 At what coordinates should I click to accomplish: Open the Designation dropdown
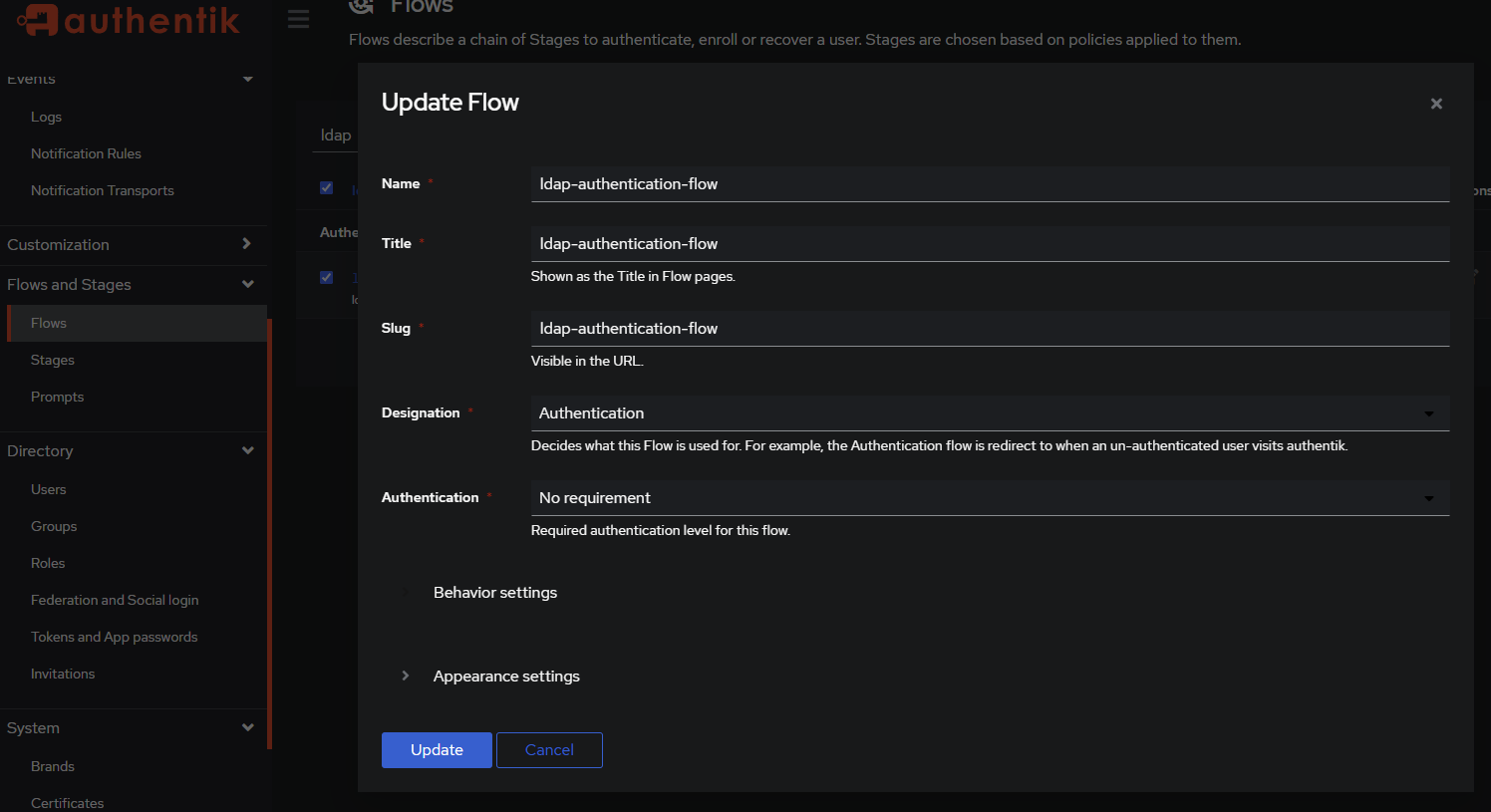[x=989, y=413]
